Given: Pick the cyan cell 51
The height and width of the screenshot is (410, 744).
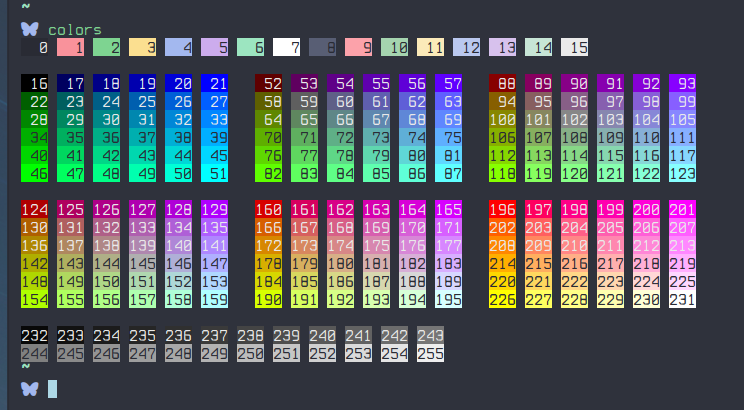Looking at the screenshot, I should coord(214,173).
